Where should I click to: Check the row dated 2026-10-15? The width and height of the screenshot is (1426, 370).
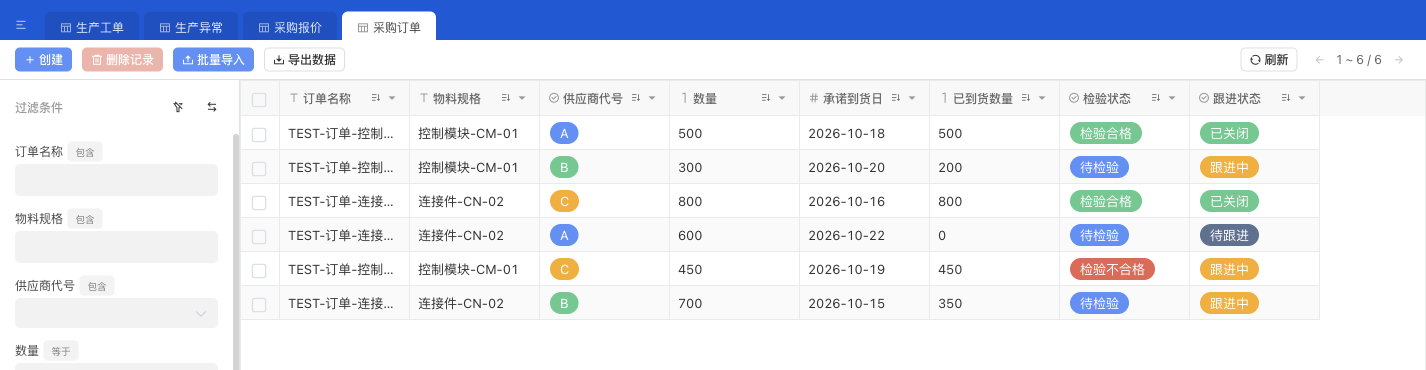259,304
